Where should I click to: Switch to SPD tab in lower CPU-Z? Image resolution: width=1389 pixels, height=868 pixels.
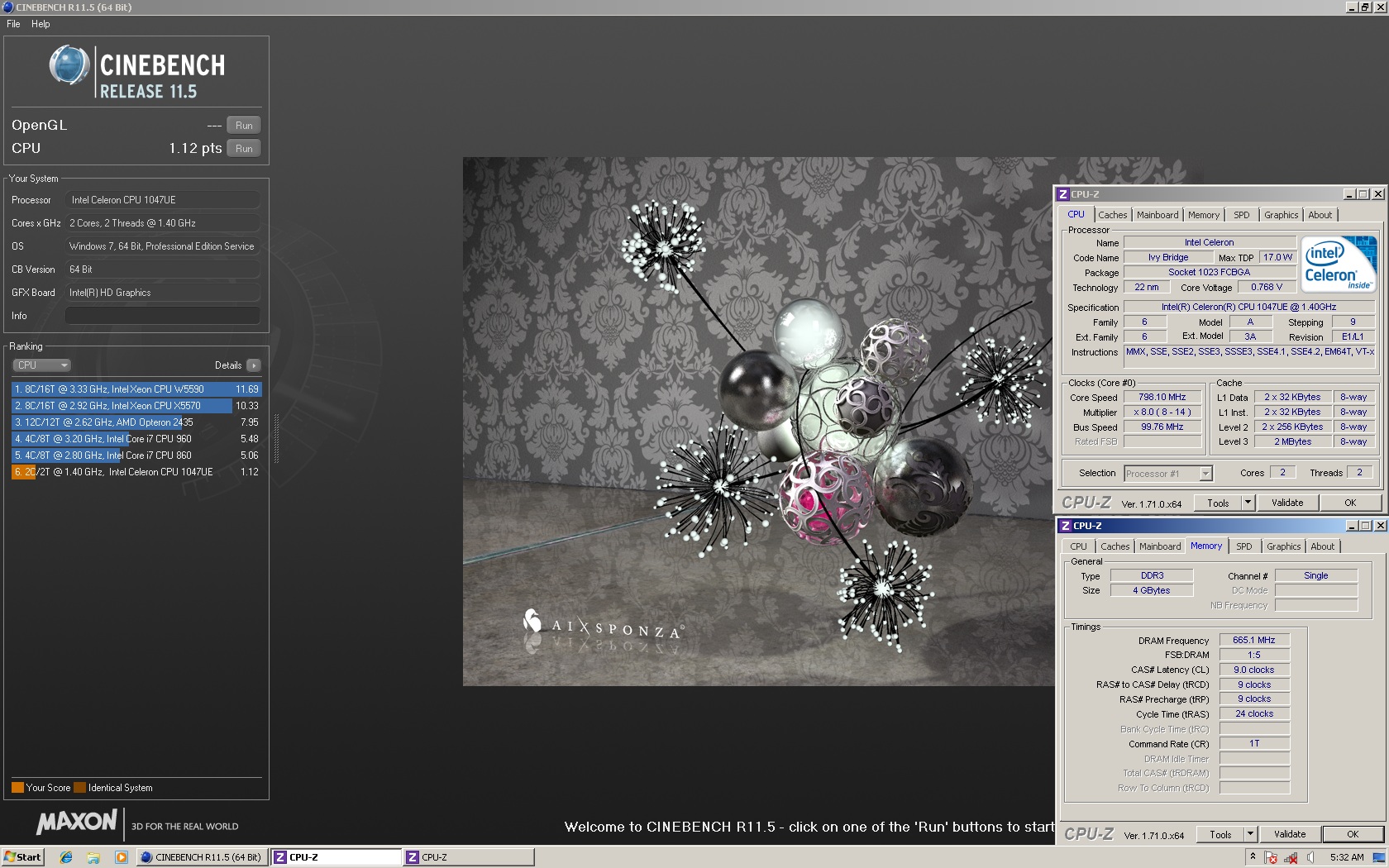coord(1243,546)
